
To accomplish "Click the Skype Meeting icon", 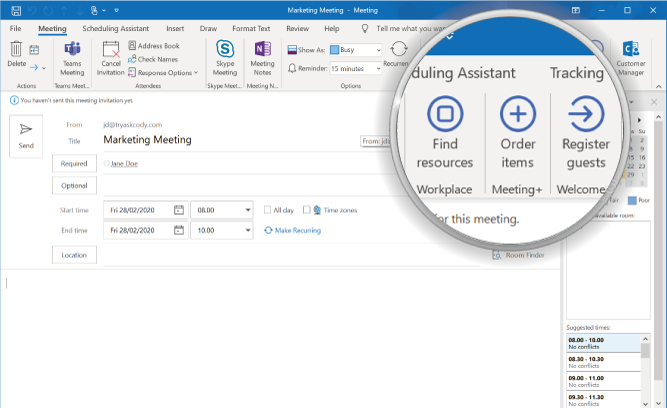I will (x=225, y=49).
